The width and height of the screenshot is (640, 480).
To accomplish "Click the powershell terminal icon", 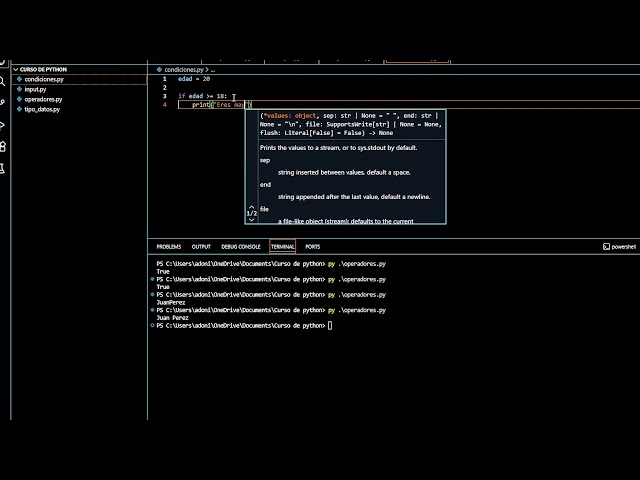I will [x=606, y=247].
